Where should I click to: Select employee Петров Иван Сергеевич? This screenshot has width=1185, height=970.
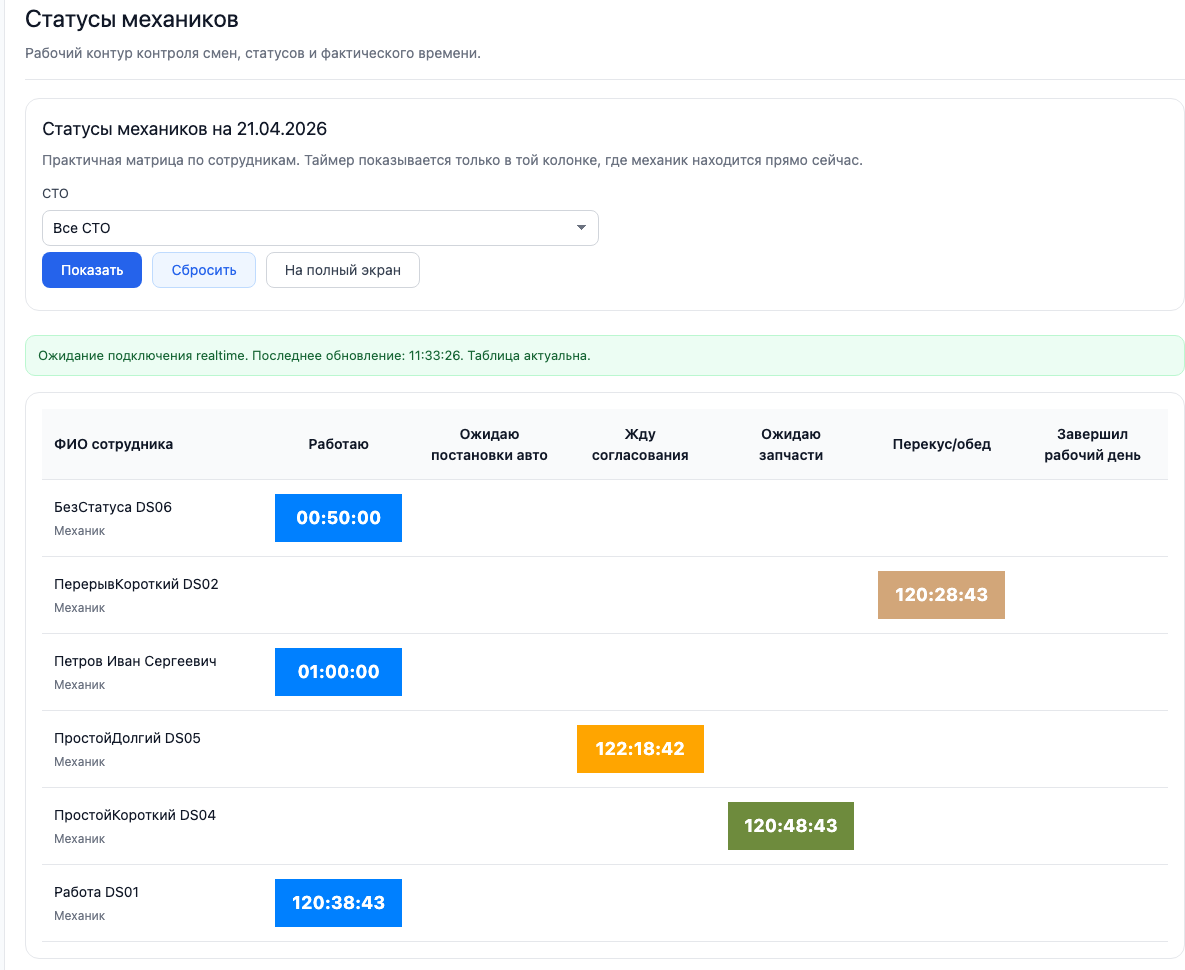tap(135, 661)
